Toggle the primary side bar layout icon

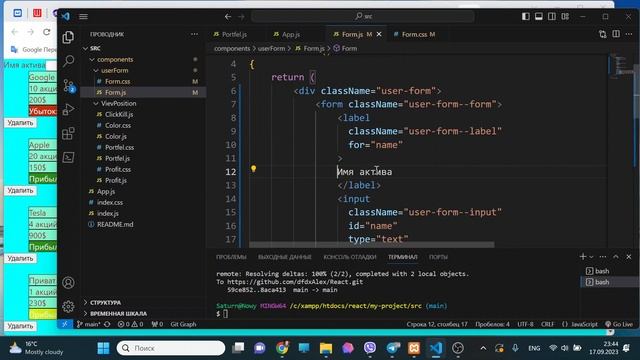(526, 16)
